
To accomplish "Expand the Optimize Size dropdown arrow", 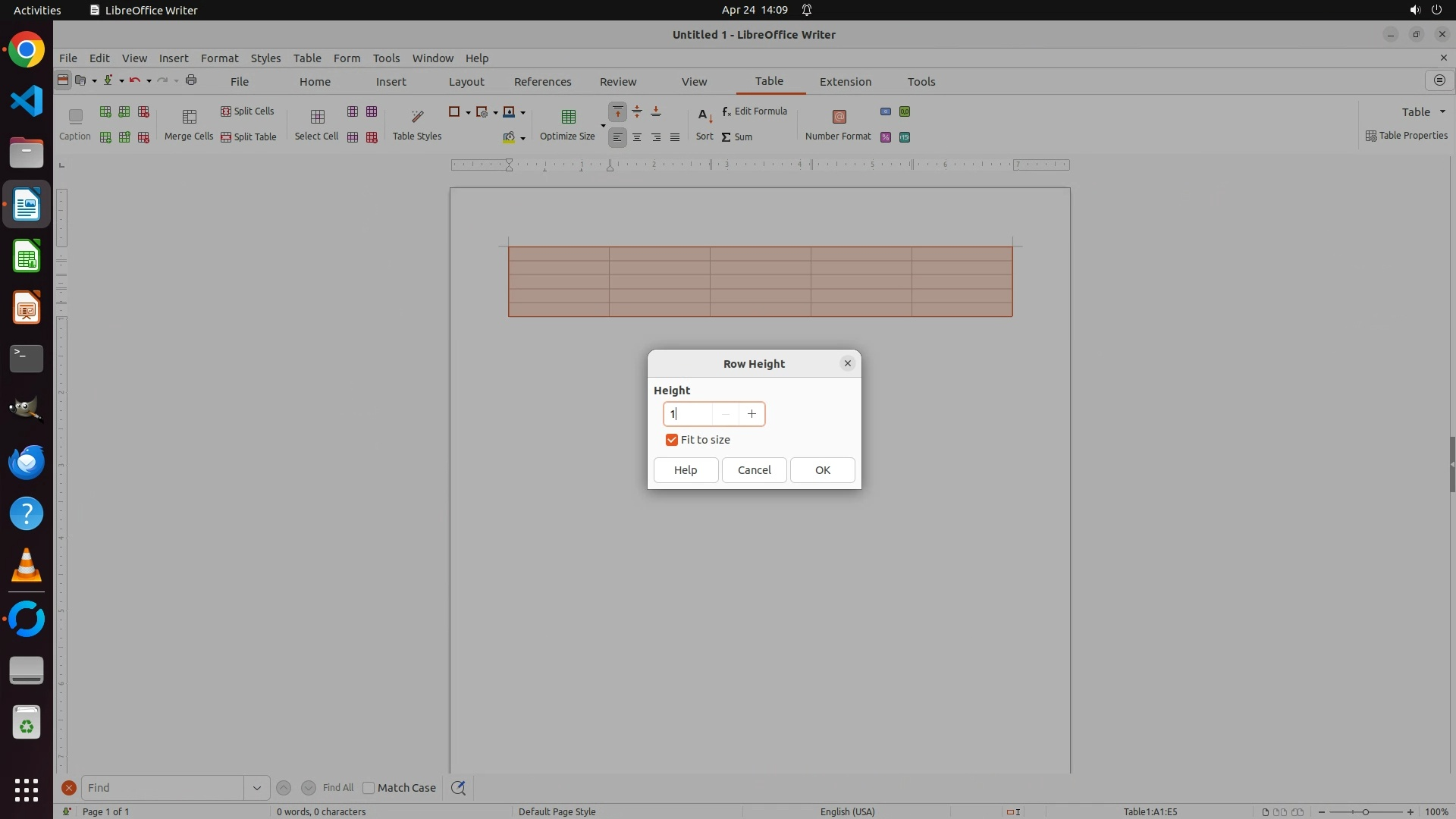I will 603,126.
